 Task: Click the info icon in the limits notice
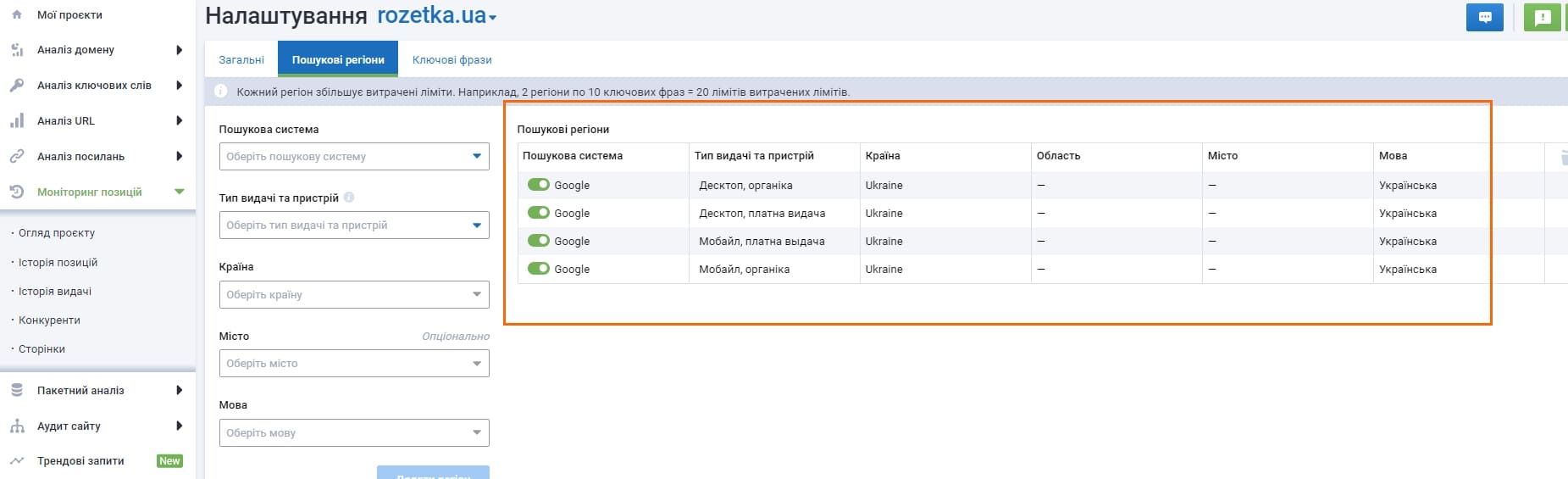(221, 92)
